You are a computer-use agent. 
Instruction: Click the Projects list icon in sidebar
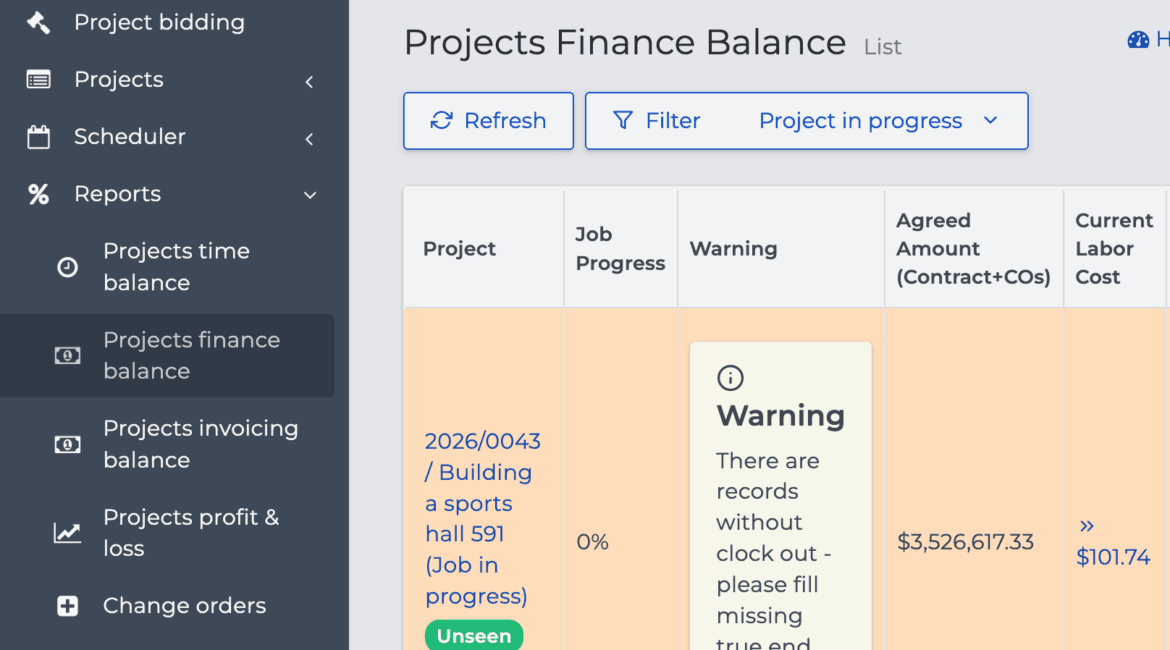coord(38,80)
